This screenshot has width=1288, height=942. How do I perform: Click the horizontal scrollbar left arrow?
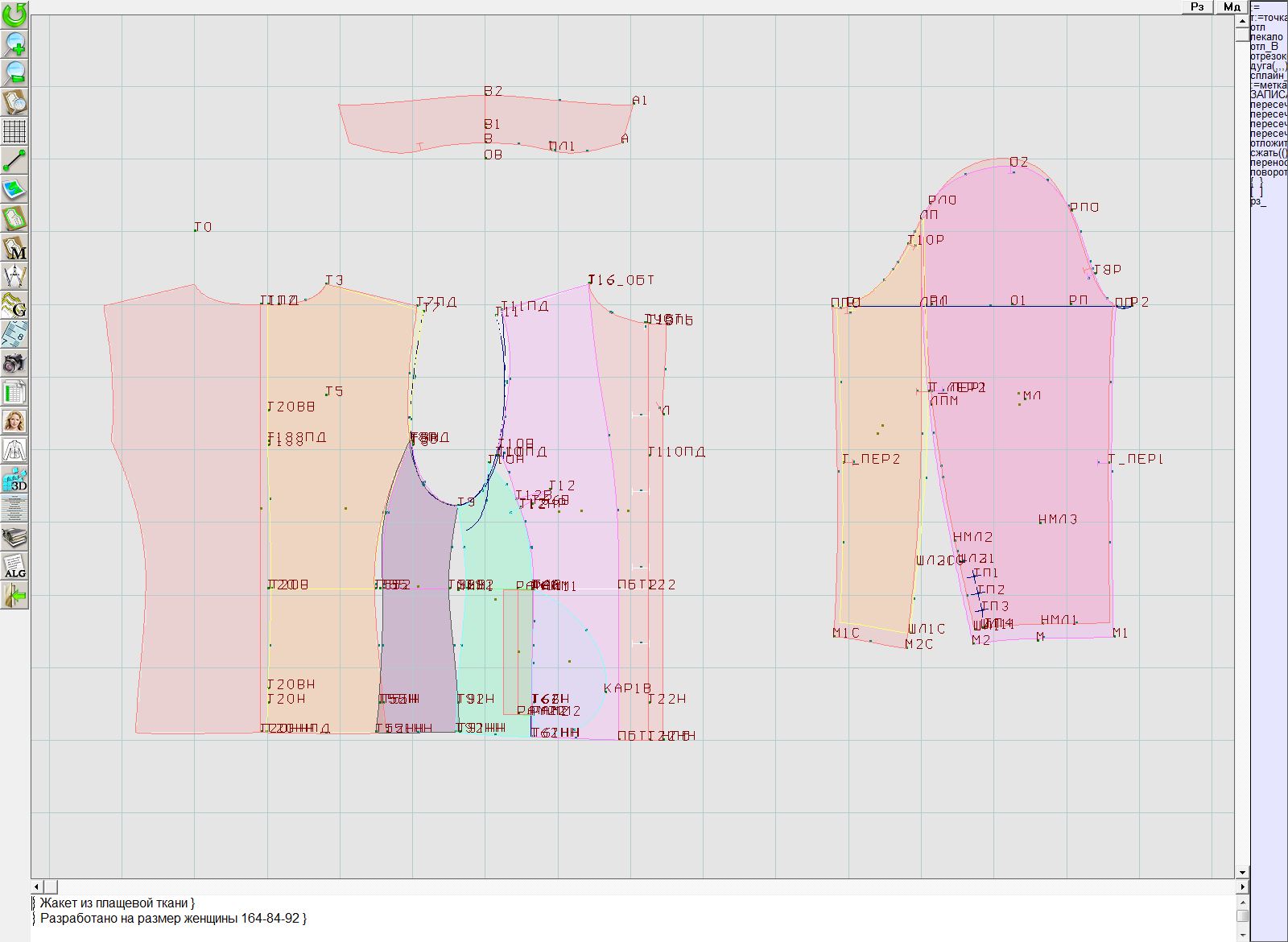[37, 886]
